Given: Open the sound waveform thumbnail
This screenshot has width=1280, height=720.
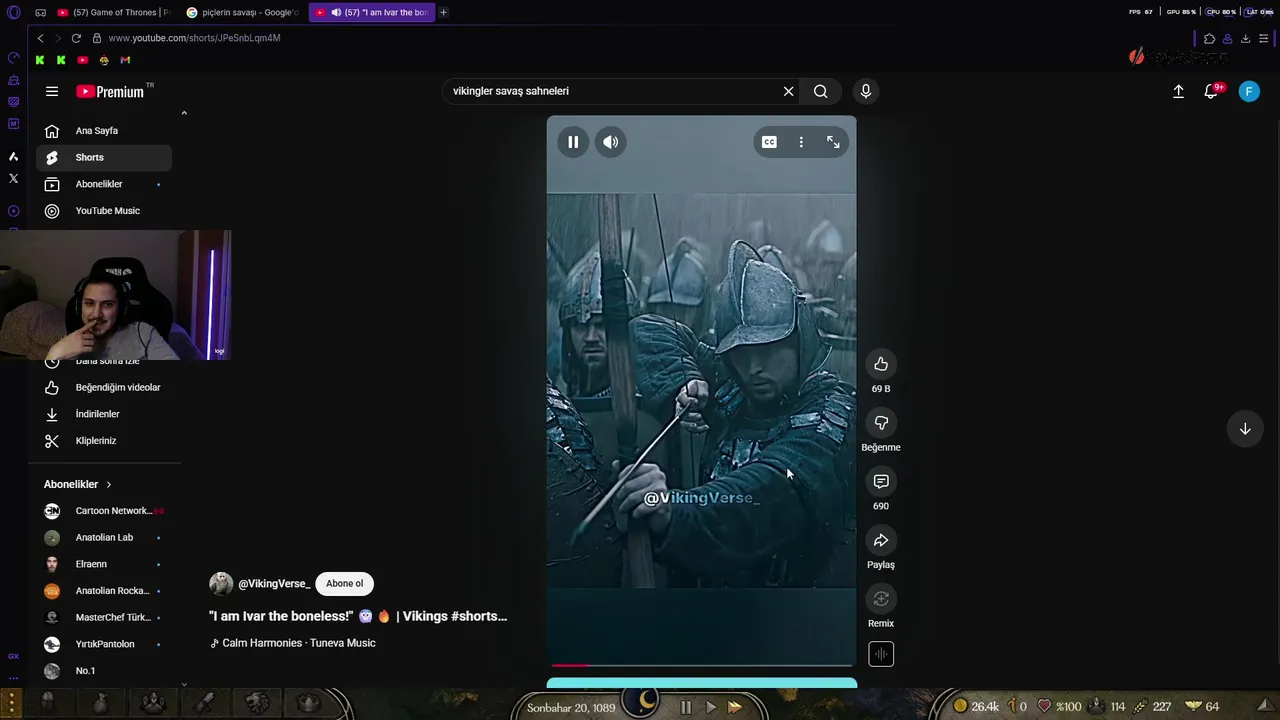Looking at the screenshot, I should click(x=881, y=654).
